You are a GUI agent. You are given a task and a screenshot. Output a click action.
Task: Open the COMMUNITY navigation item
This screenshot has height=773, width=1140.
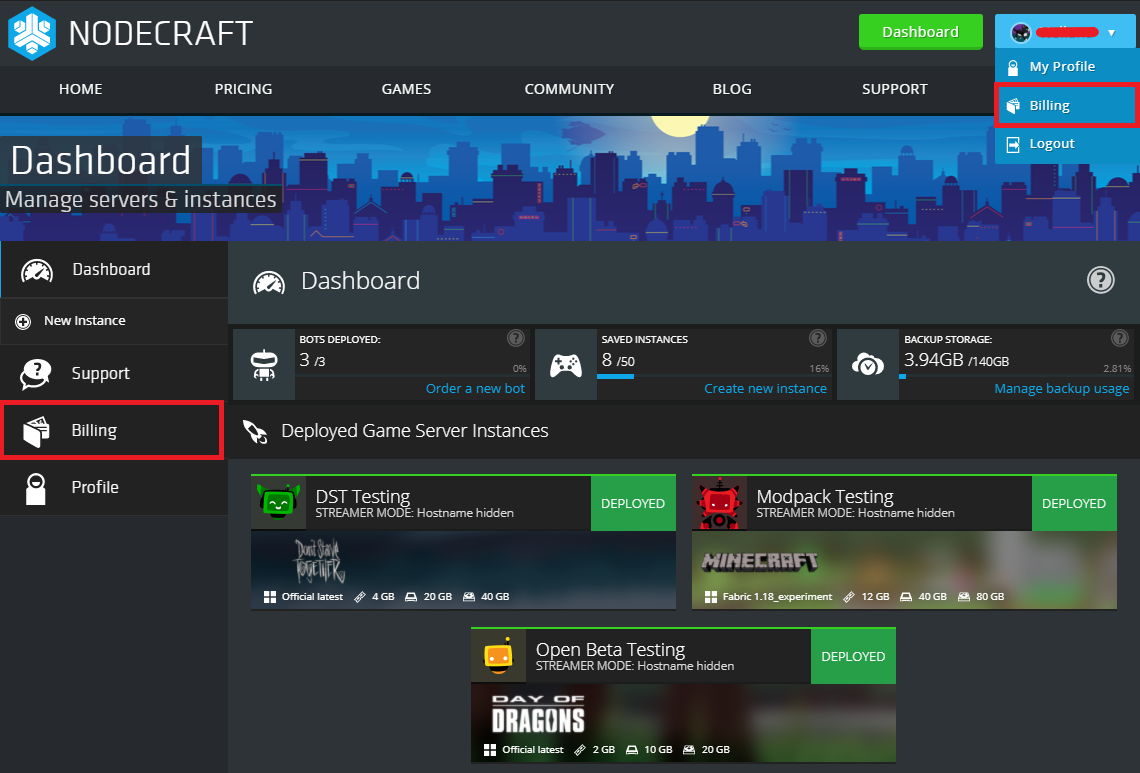pyautogui.click(x=569, y=89)
